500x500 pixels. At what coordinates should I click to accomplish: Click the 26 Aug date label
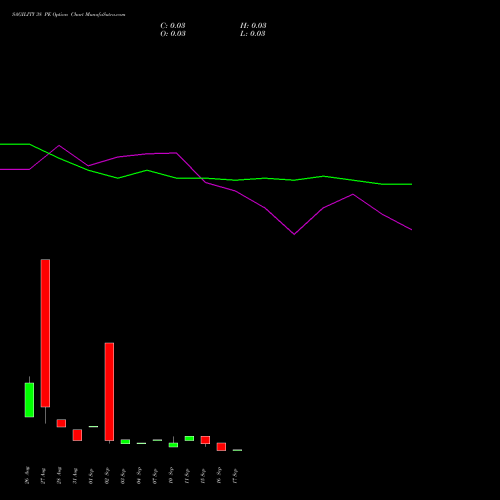27,475
